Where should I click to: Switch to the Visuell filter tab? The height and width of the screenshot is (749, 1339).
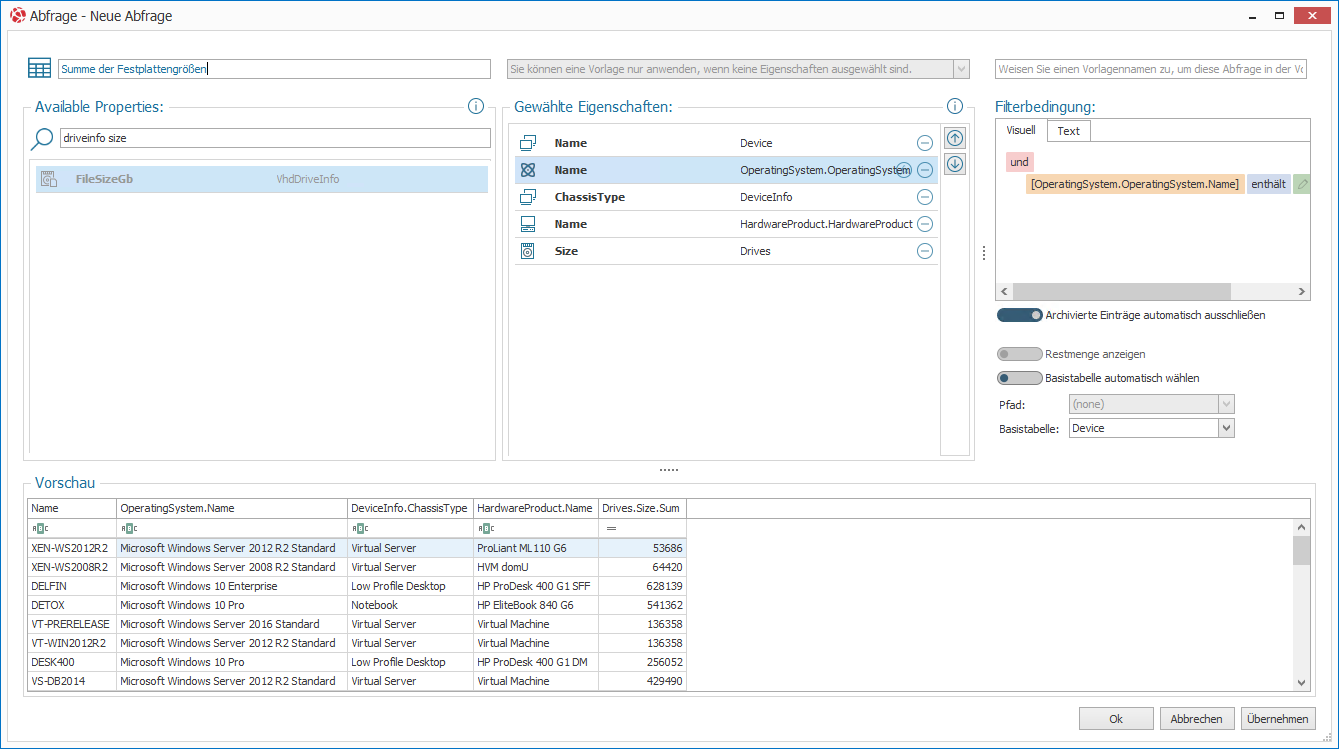[x=1021, y=130]
